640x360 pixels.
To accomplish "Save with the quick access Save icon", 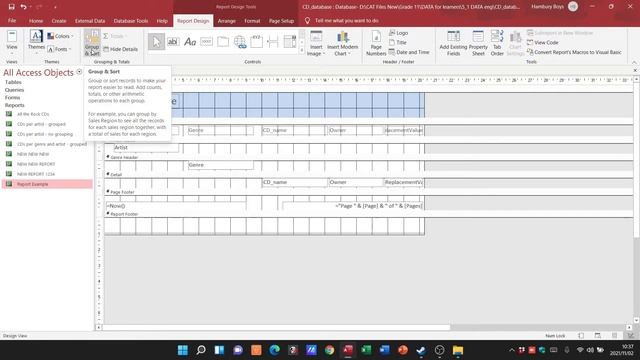I will click(x=11, y=7).
